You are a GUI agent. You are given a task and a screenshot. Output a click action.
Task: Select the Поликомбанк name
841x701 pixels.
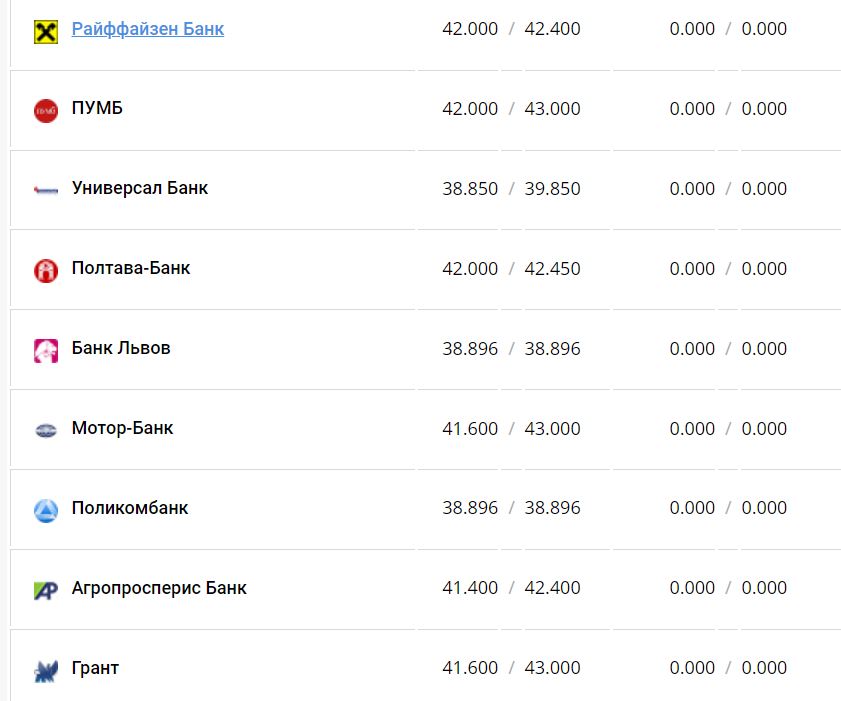coord(130,508)
